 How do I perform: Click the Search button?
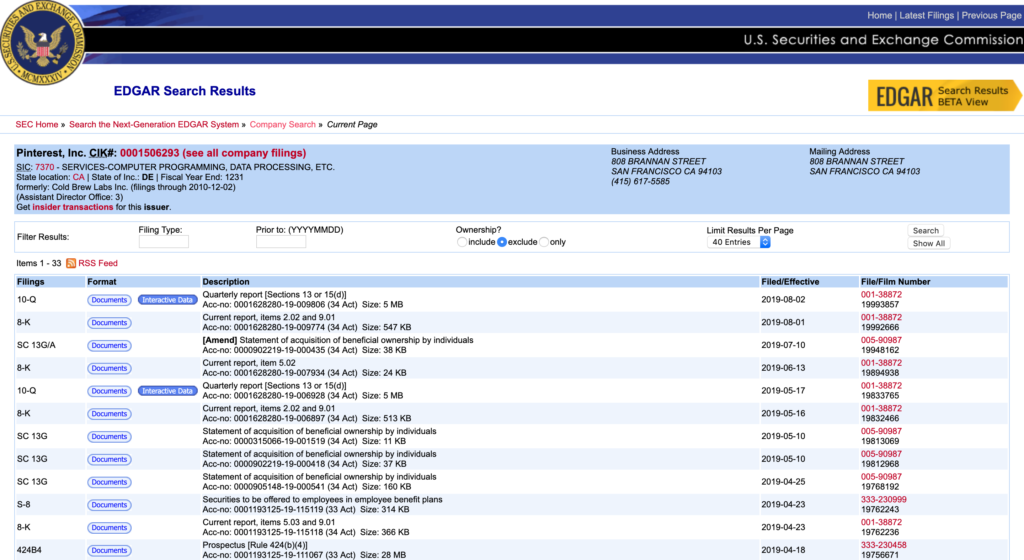tap(925, 230)
